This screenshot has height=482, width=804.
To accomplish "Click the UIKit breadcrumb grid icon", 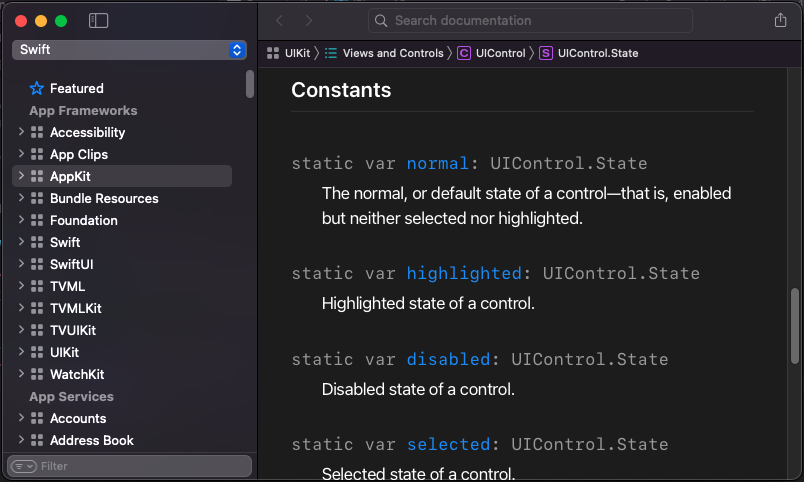I will click(273, 53).
